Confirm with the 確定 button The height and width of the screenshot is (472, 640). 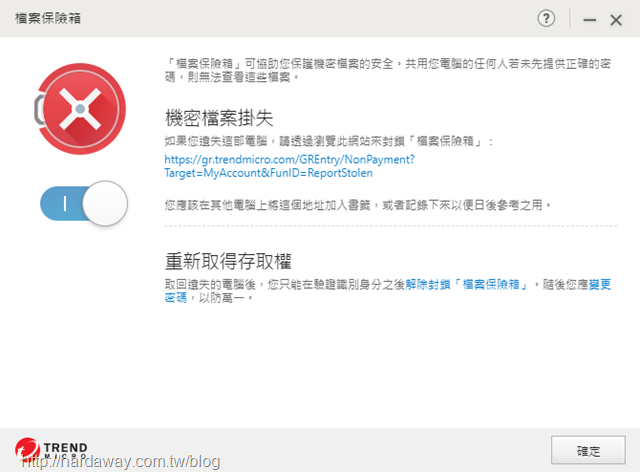[x=588, y=450]
